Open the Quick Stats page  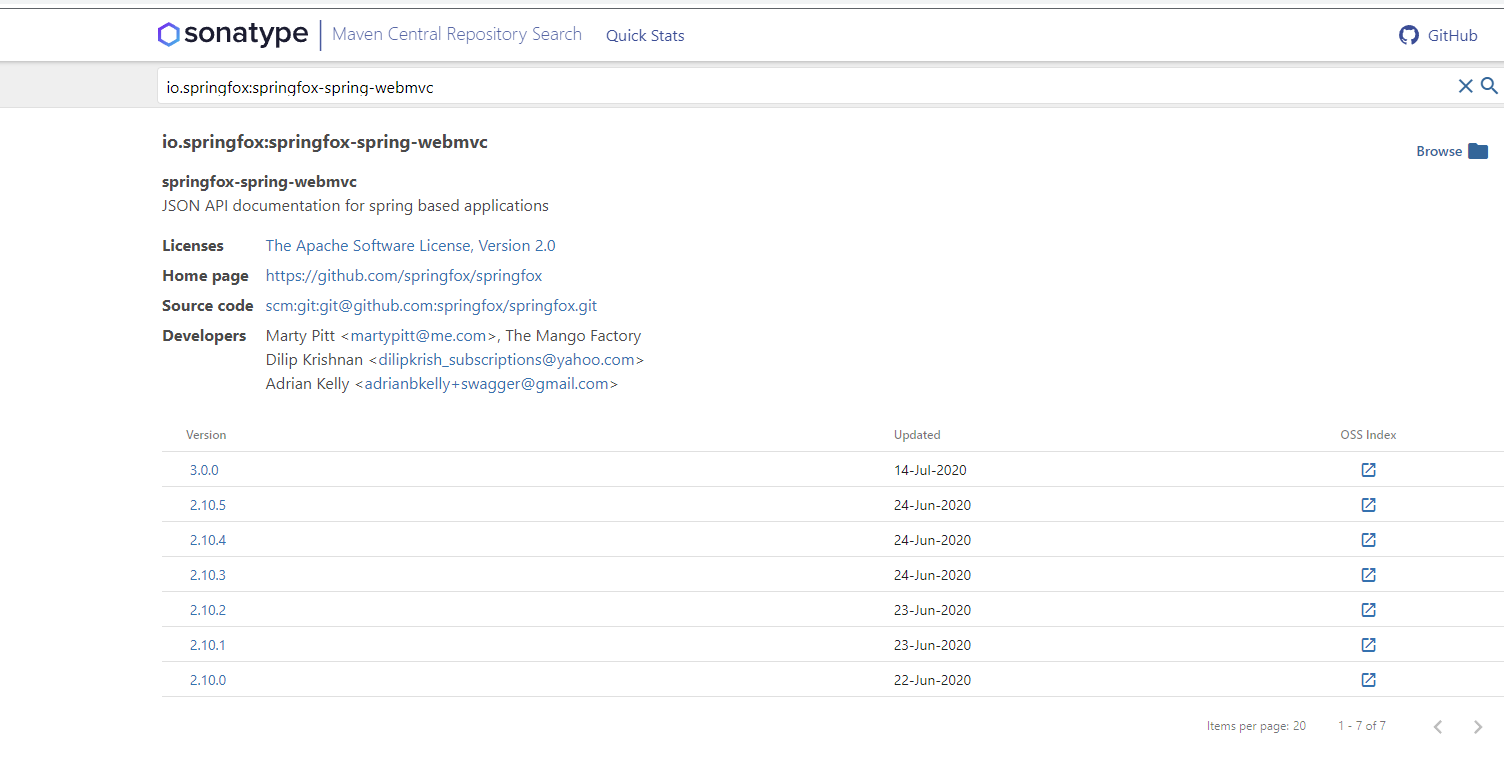[645, 35]
